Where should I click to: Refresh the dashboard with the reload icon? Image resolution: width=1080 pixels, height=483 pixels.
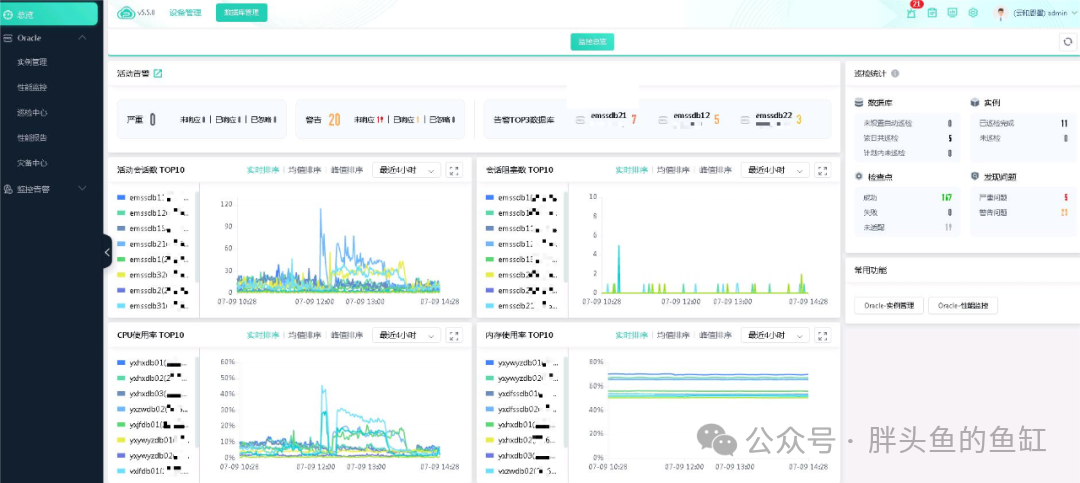[1068, 42]
